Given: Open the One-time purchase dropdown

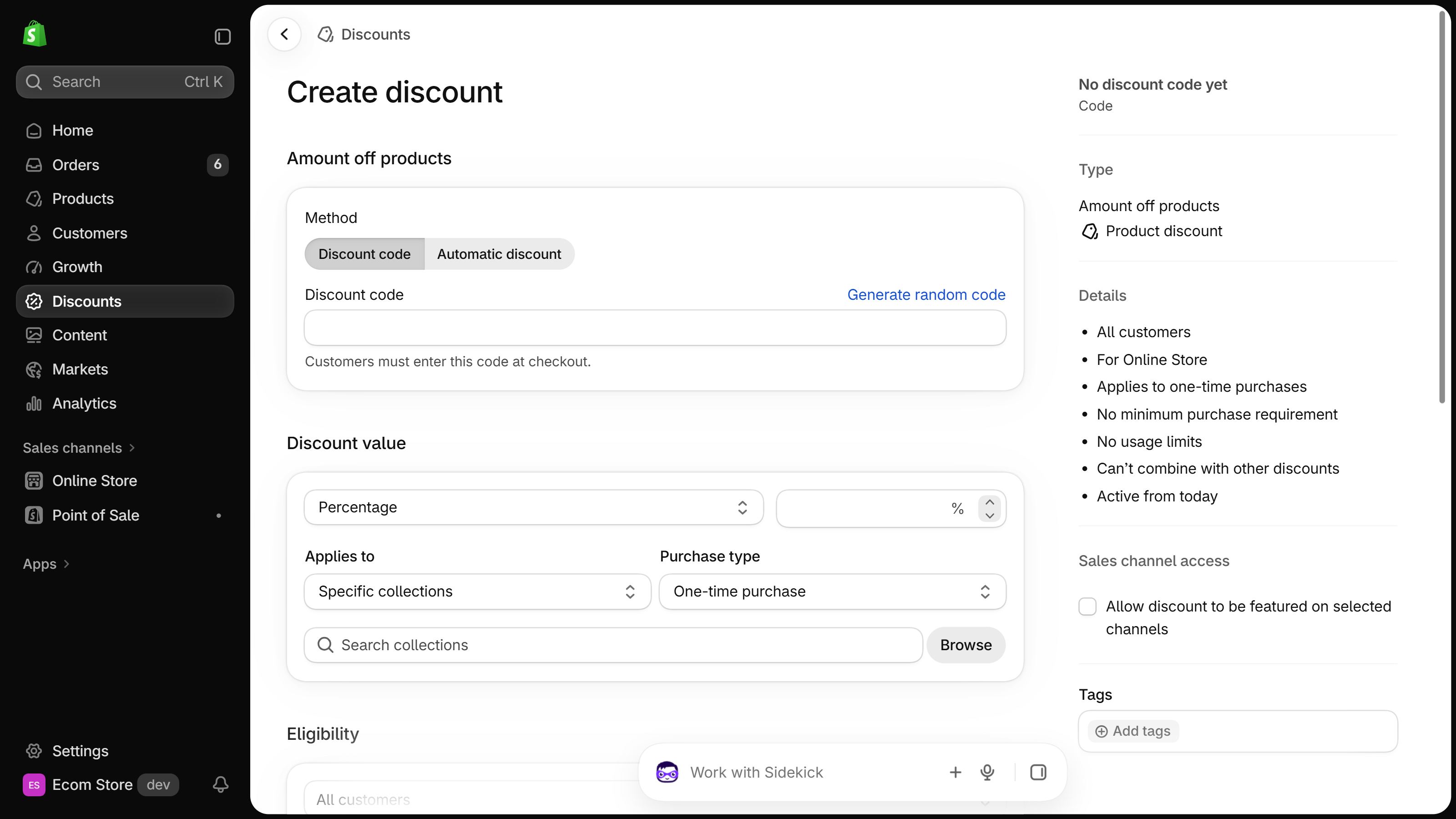Looking at the screenshot, I should (833, 592).
